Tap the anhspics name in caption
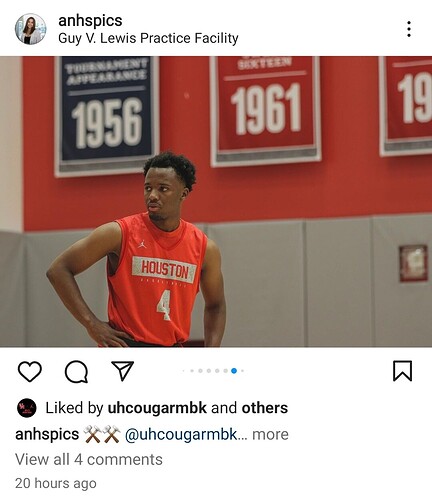 pos(47,435)
